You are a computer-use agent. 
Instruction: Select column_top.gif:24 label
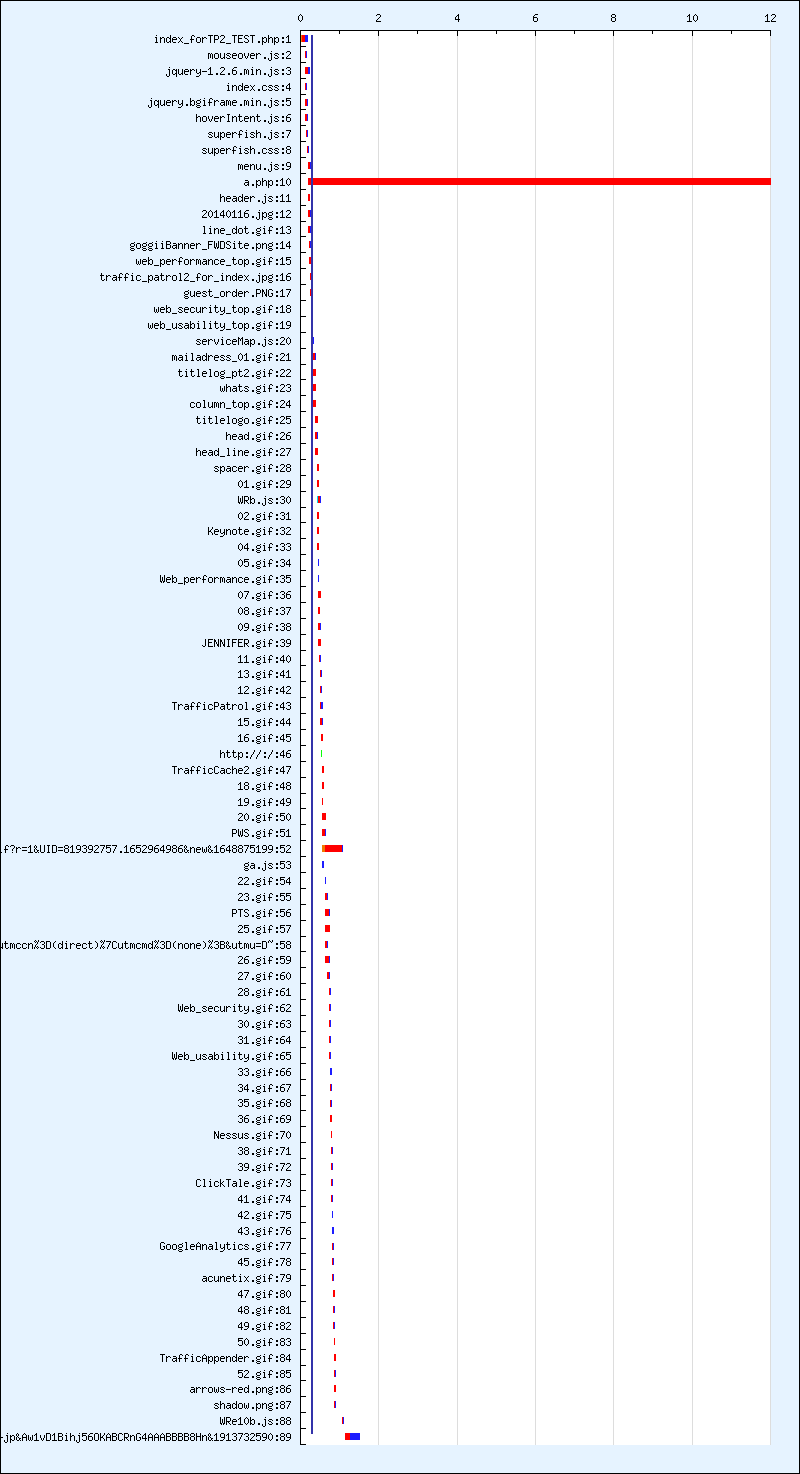(x=241, y=404)
